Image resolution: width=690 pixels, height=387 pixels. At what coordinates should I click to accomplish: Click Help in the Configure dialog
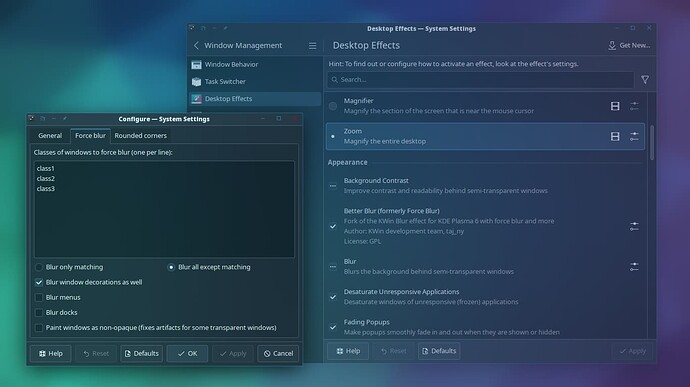click(x=51, y=354)
